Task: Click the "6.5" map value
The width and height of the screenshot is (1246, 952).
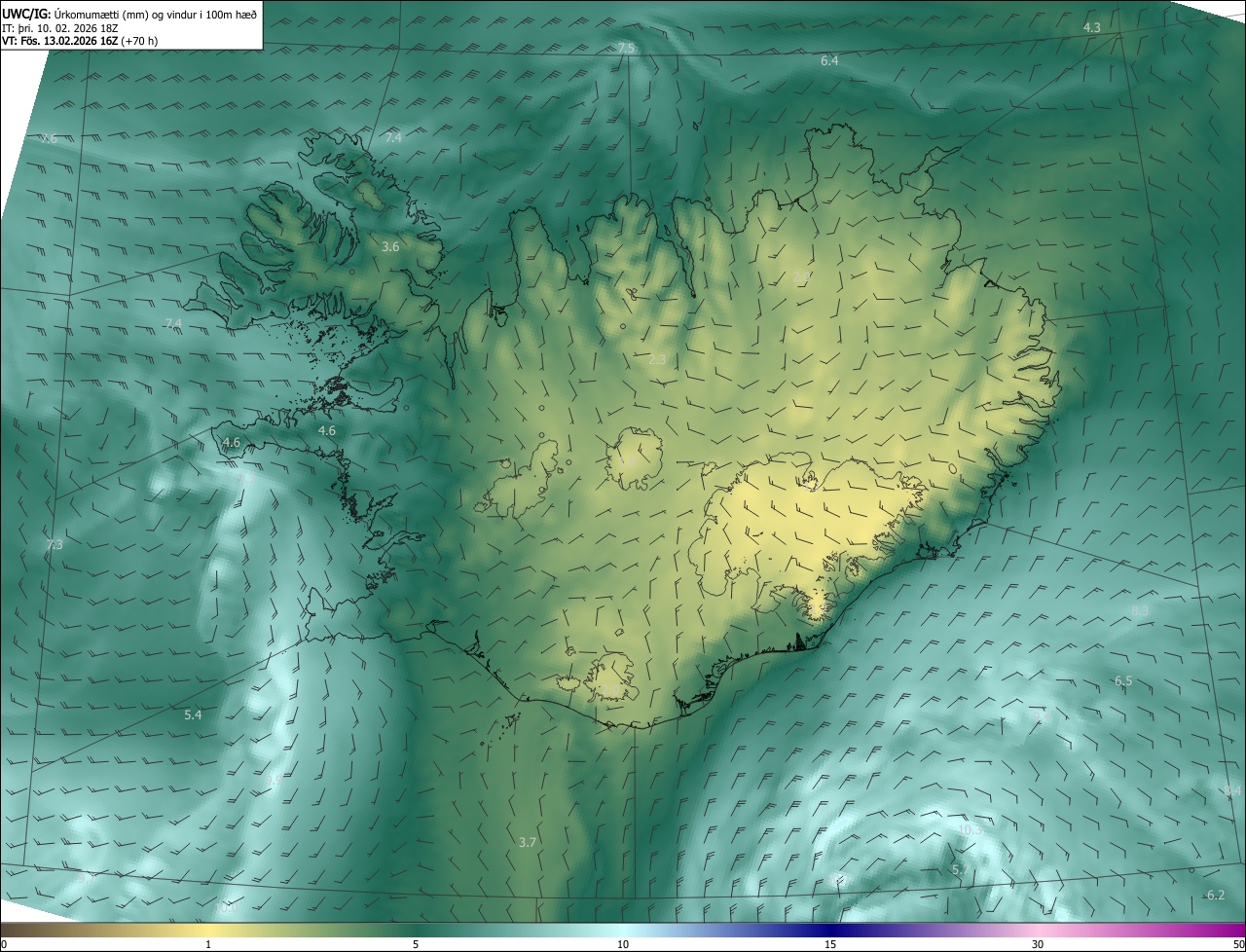Action: pos(1123,681)
